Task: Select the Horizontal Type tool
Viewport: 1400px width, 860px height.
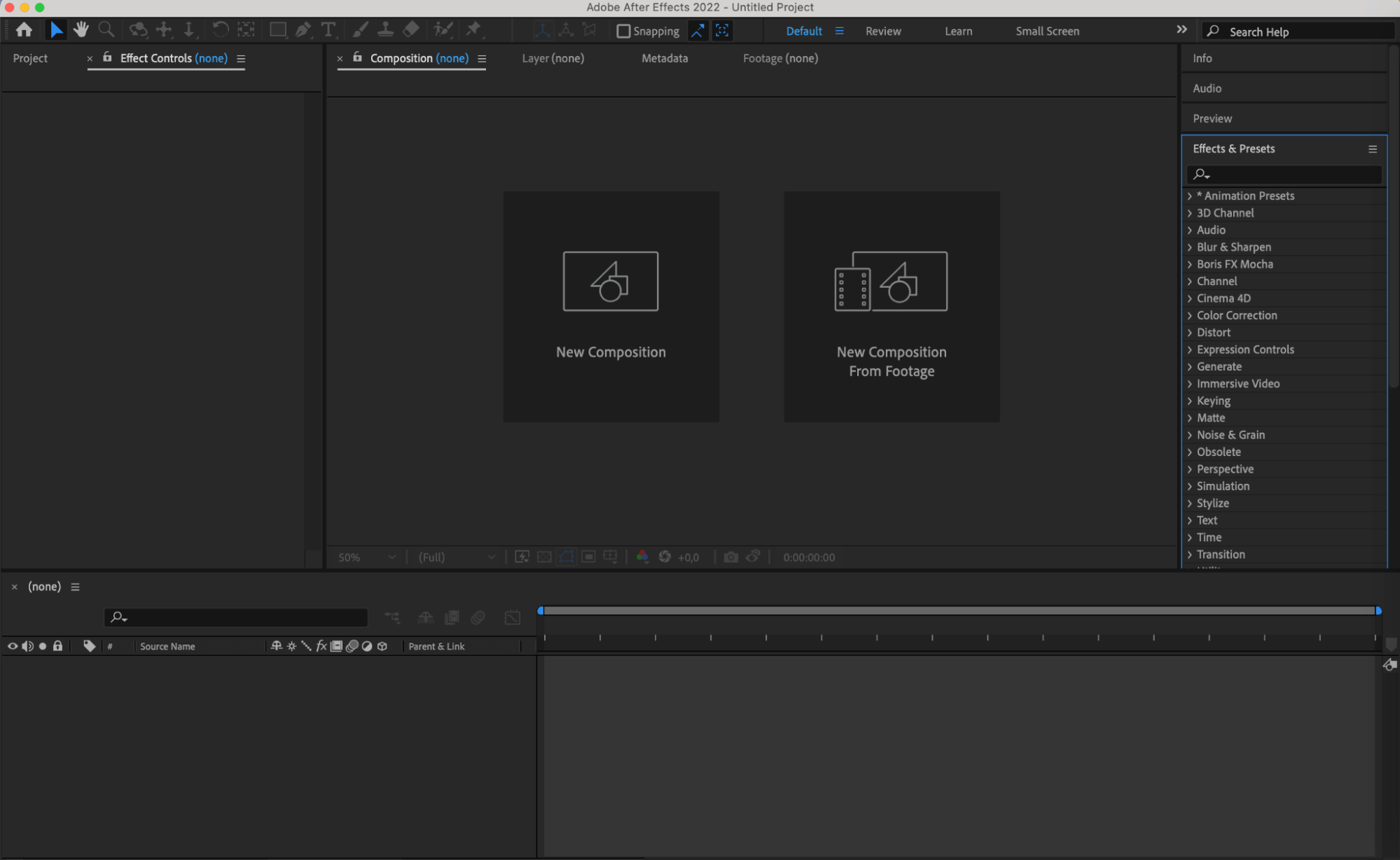Action: point(328,29)
